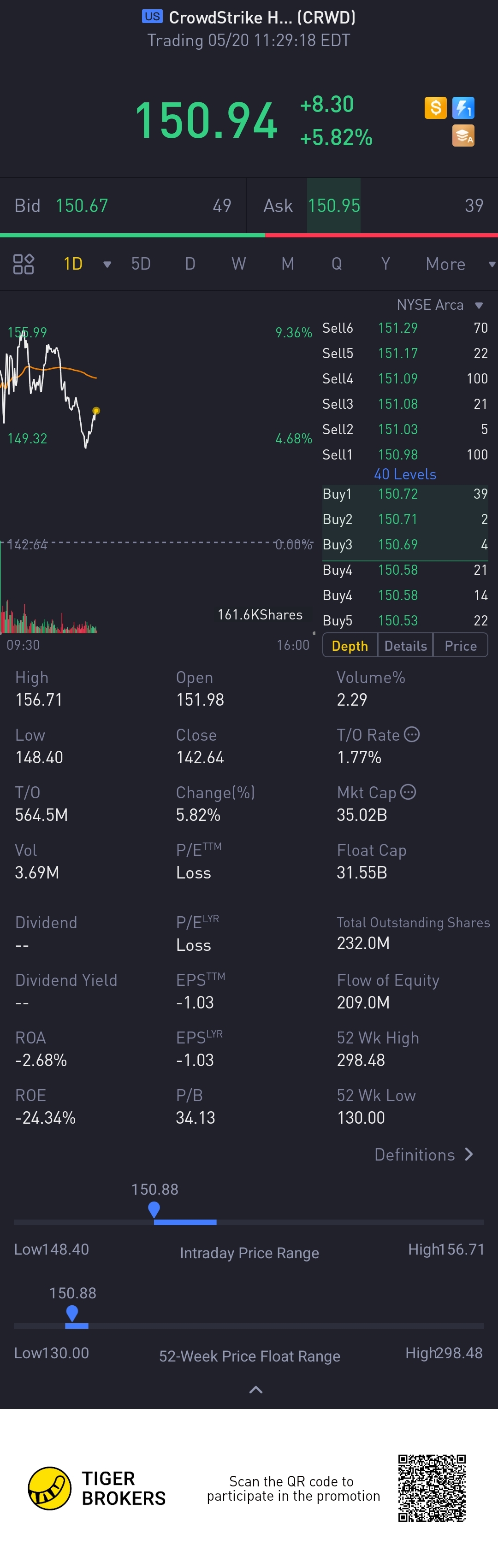Screen dimensions: 498x1568
Task: Tap the High value 156.71
Action: (x=39, y=700)
